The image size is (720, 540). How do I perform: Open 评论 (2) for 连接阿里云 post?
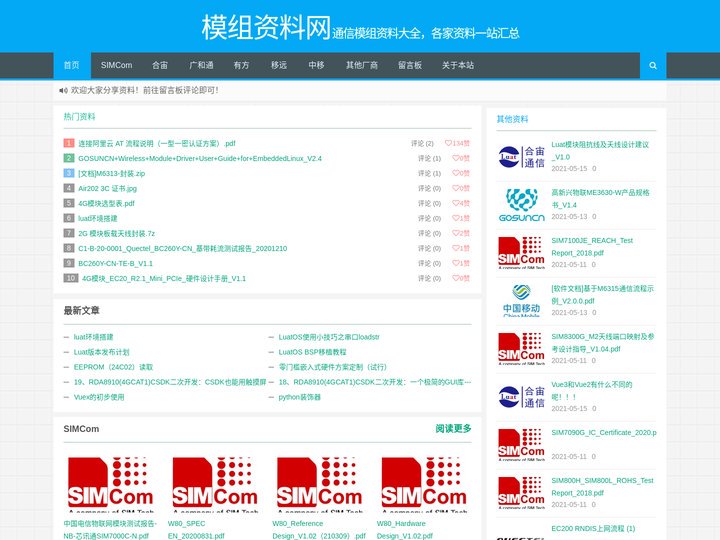422,143
